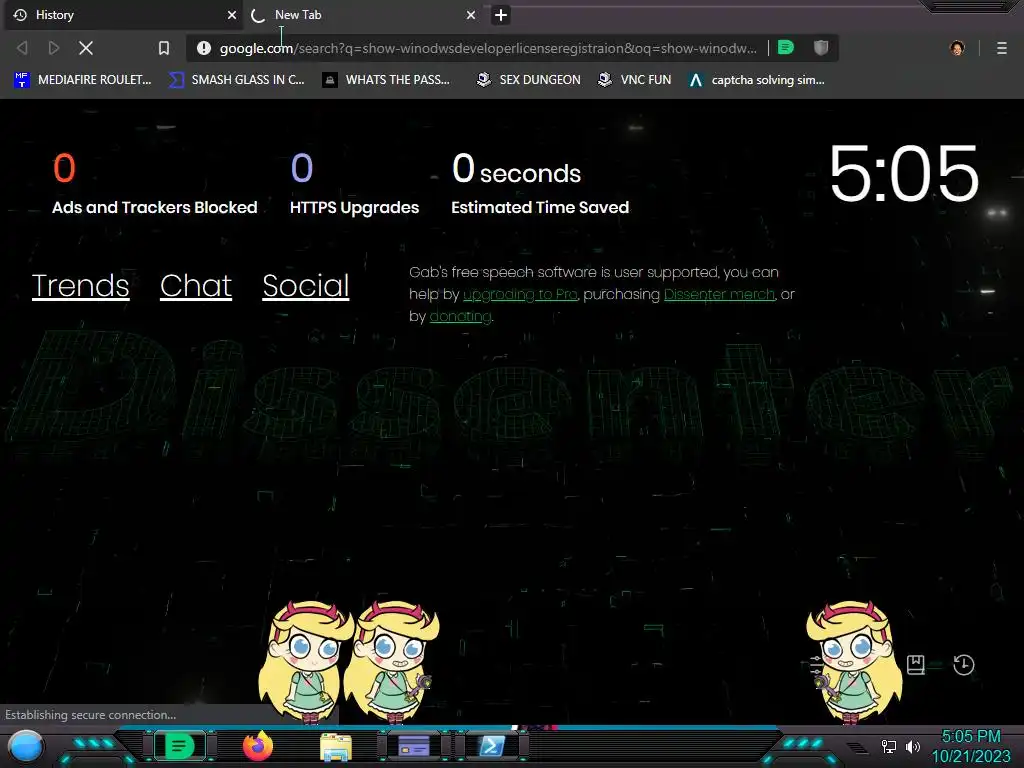Screen dimensions: 1024x768
Task: Open the Social link
Action: [x=306, y=285]
